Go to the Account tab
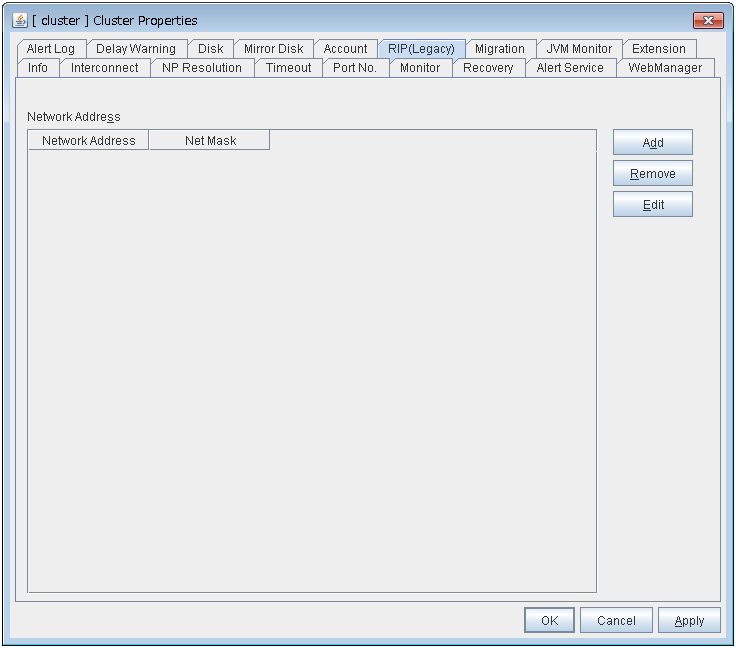This screenshot has width=736, height=648. click(345, 49)
